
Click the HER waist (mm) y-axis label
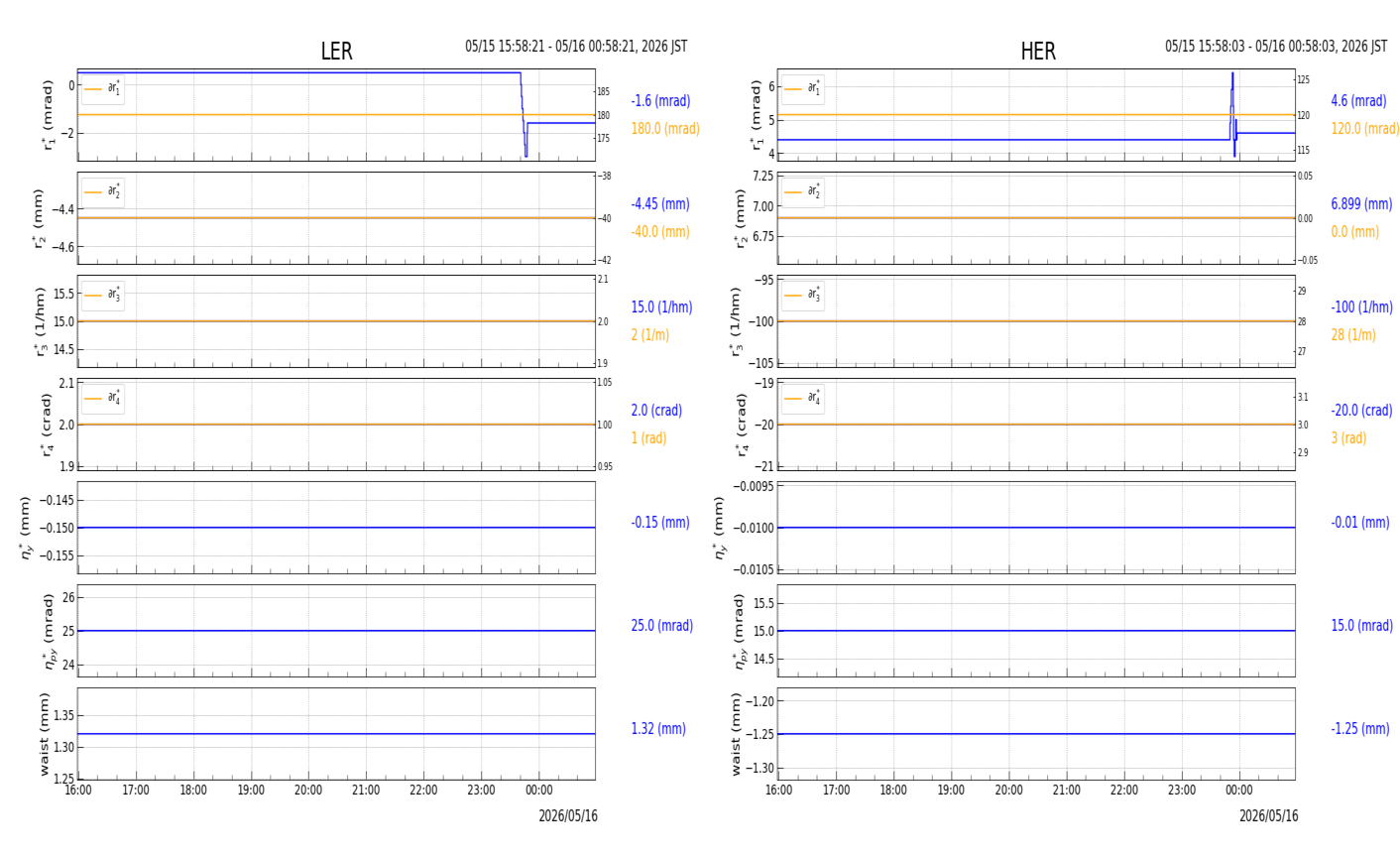(737, 734)
